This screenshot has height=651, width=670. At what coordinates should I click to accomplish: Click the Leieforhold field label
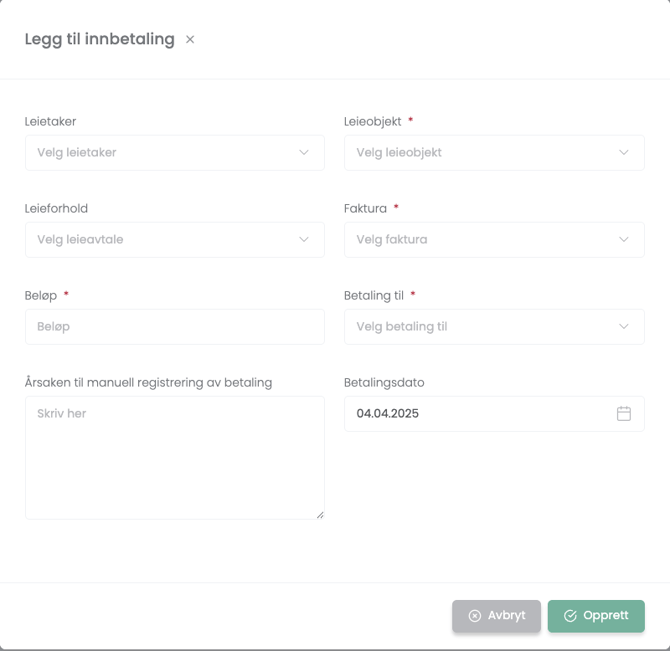coord(56,208)
